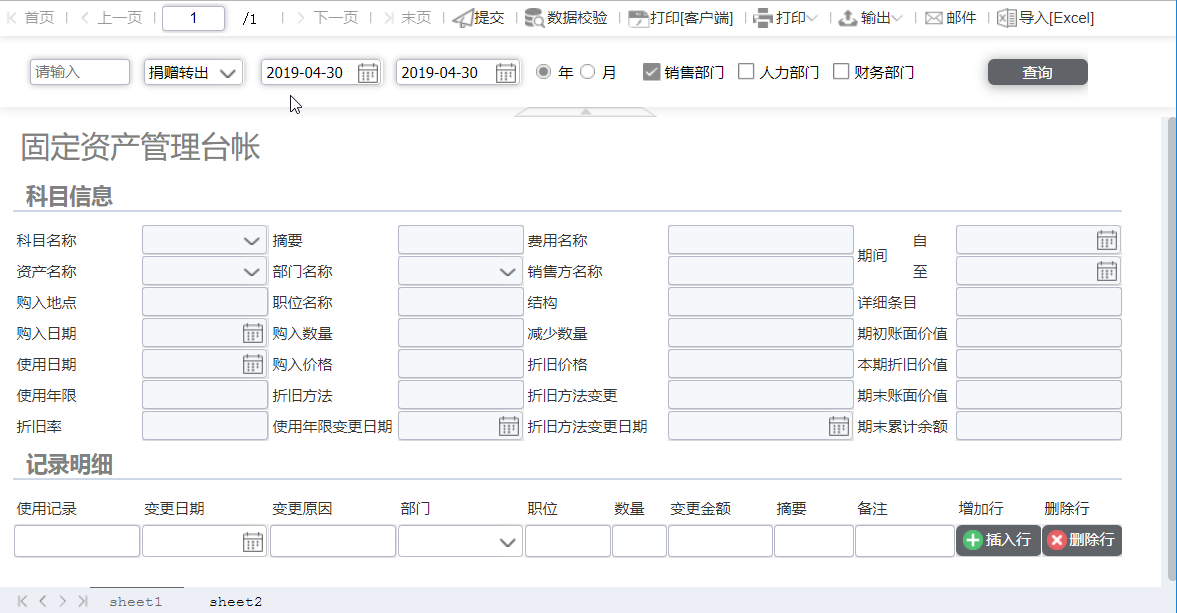Select the 年 radio button
The image size is (1177, 613).
tap(543, 72)
